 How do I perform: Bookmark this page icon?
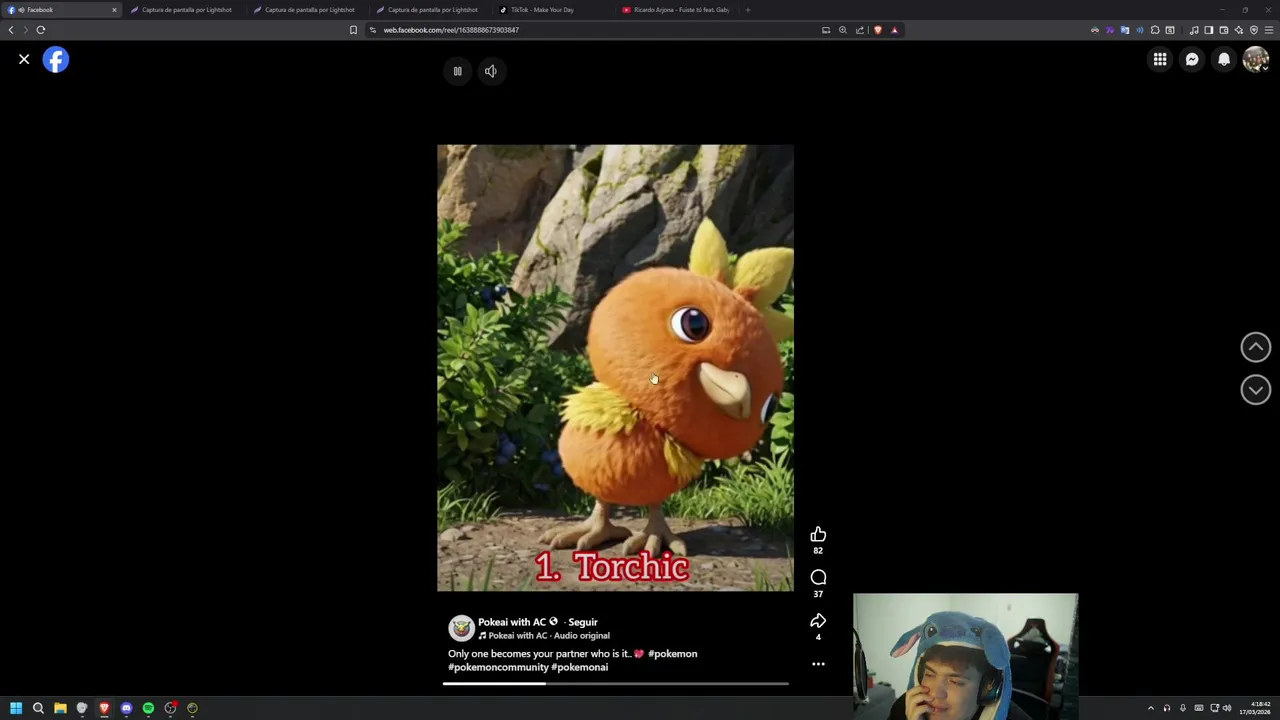(353, 30)
